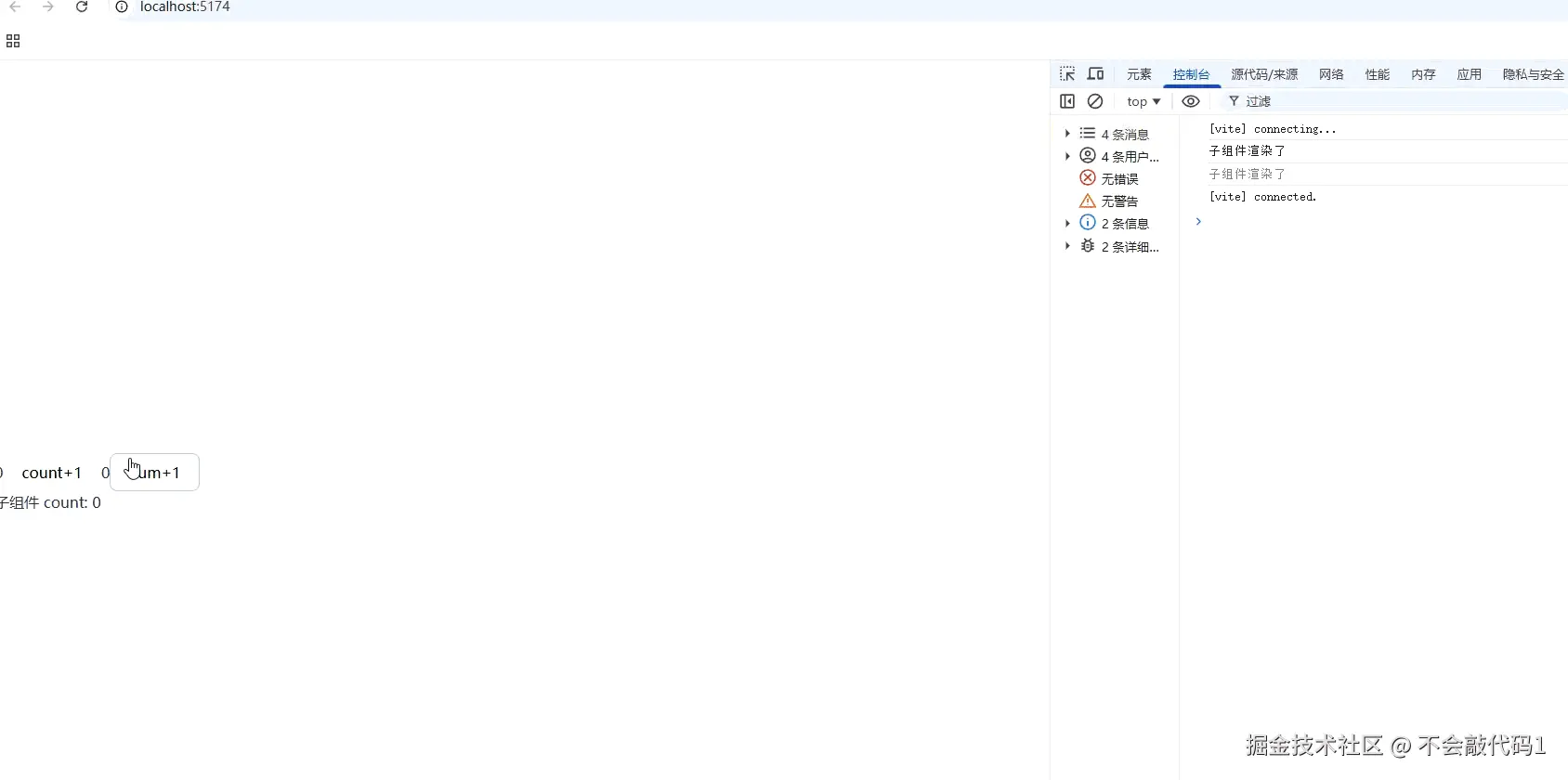Click the messages list icon
The image size is (1568, 780).
(x=1088, y=134)
